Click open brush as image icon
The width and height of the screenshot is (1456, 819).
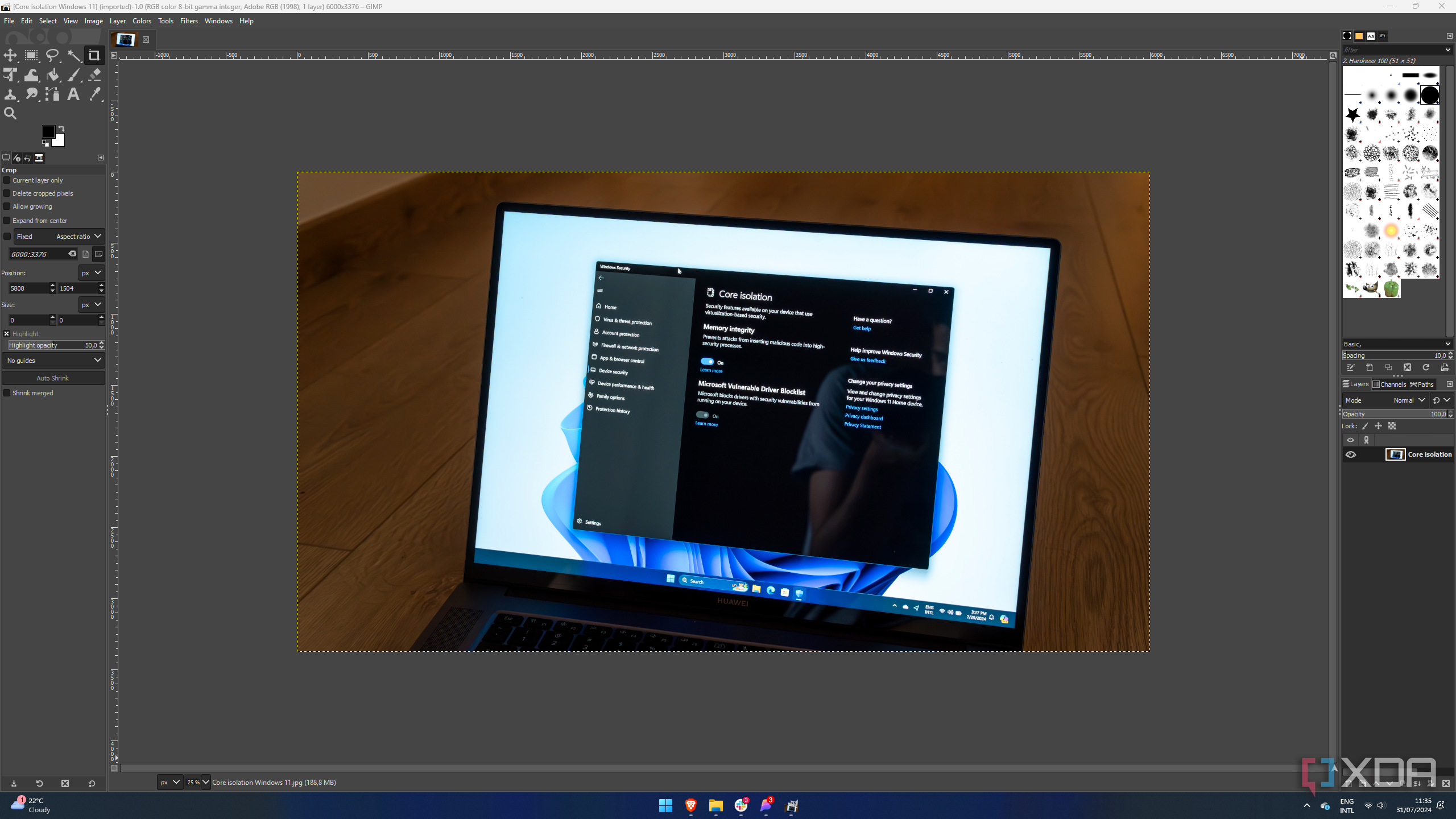pyautogui.click(x=1445, y=367)
